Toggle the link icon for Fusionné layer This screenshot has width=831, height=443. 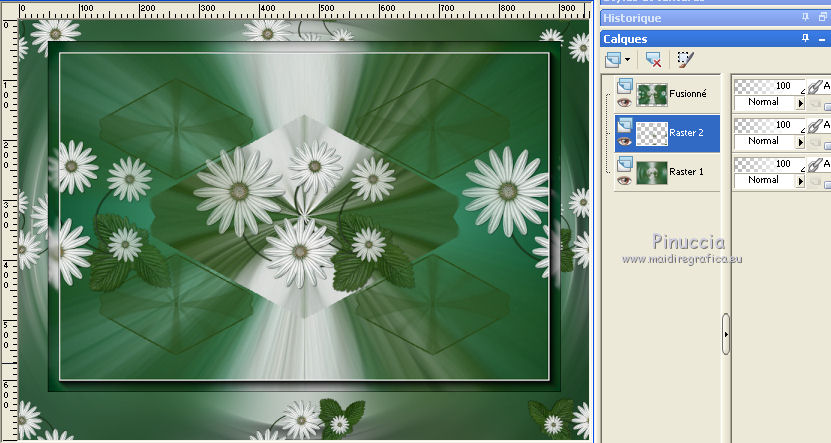(815, 86)
